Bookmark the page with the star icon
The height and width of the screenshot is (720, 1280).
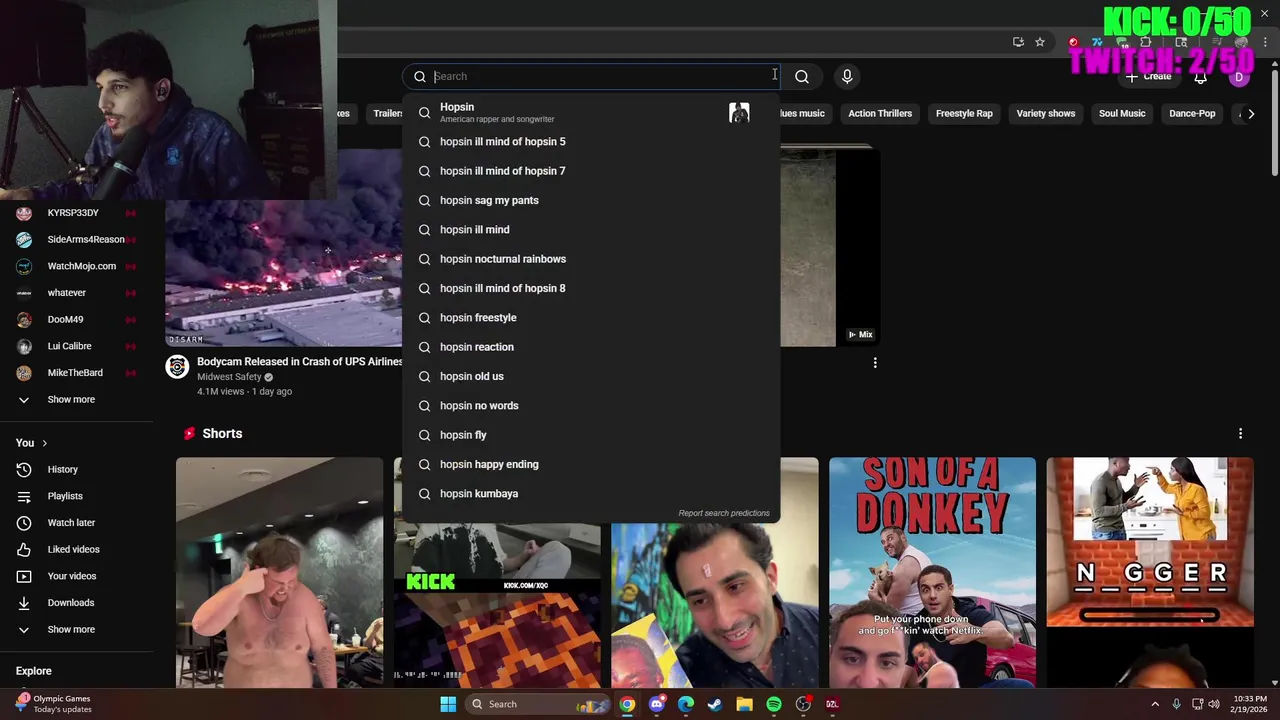pyautogui.click(x=1040, y=42)
